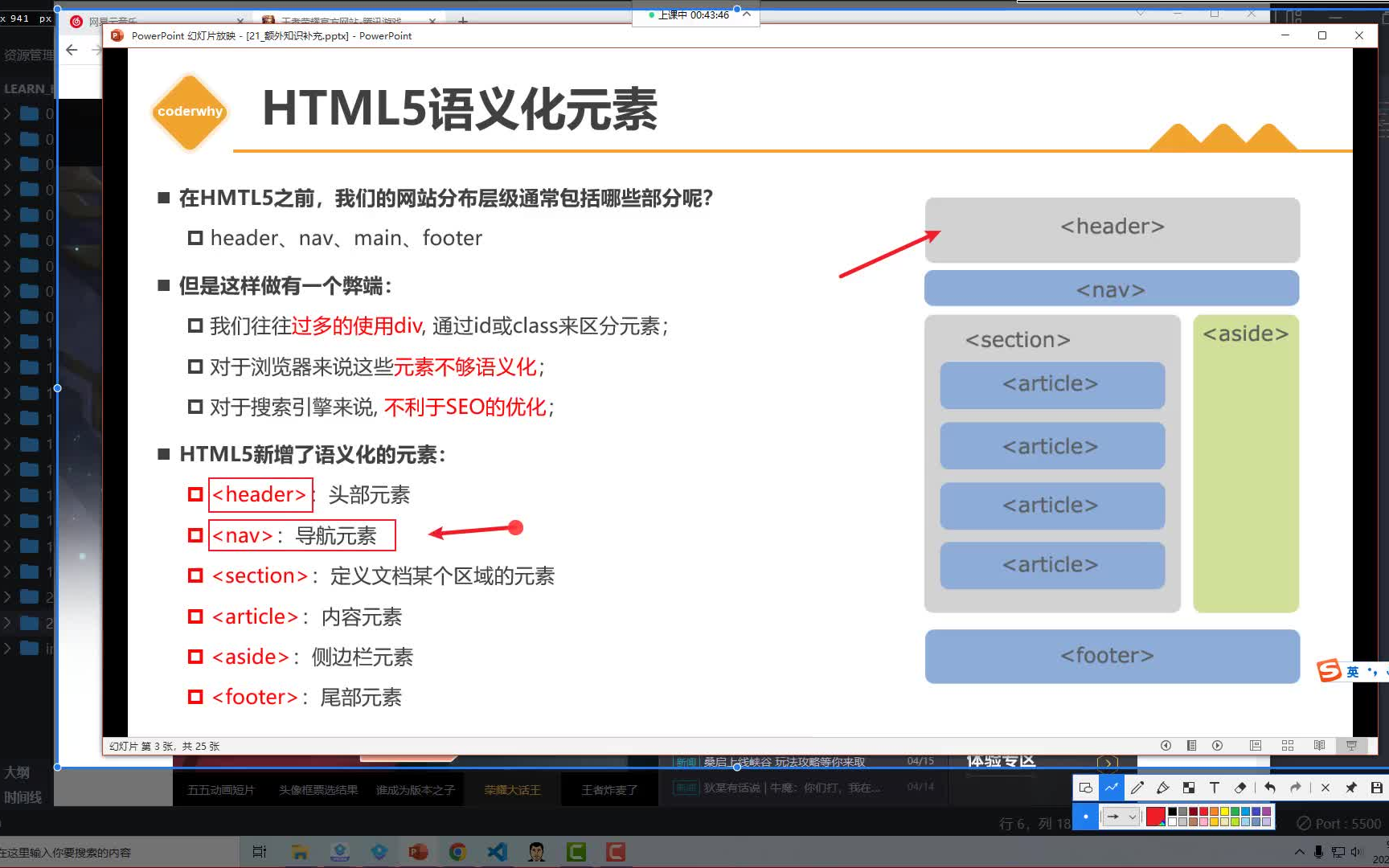Click the <footer> box in slide diagram
The height and width of the screenshot is (868, 1389).
pos(1112,656)
